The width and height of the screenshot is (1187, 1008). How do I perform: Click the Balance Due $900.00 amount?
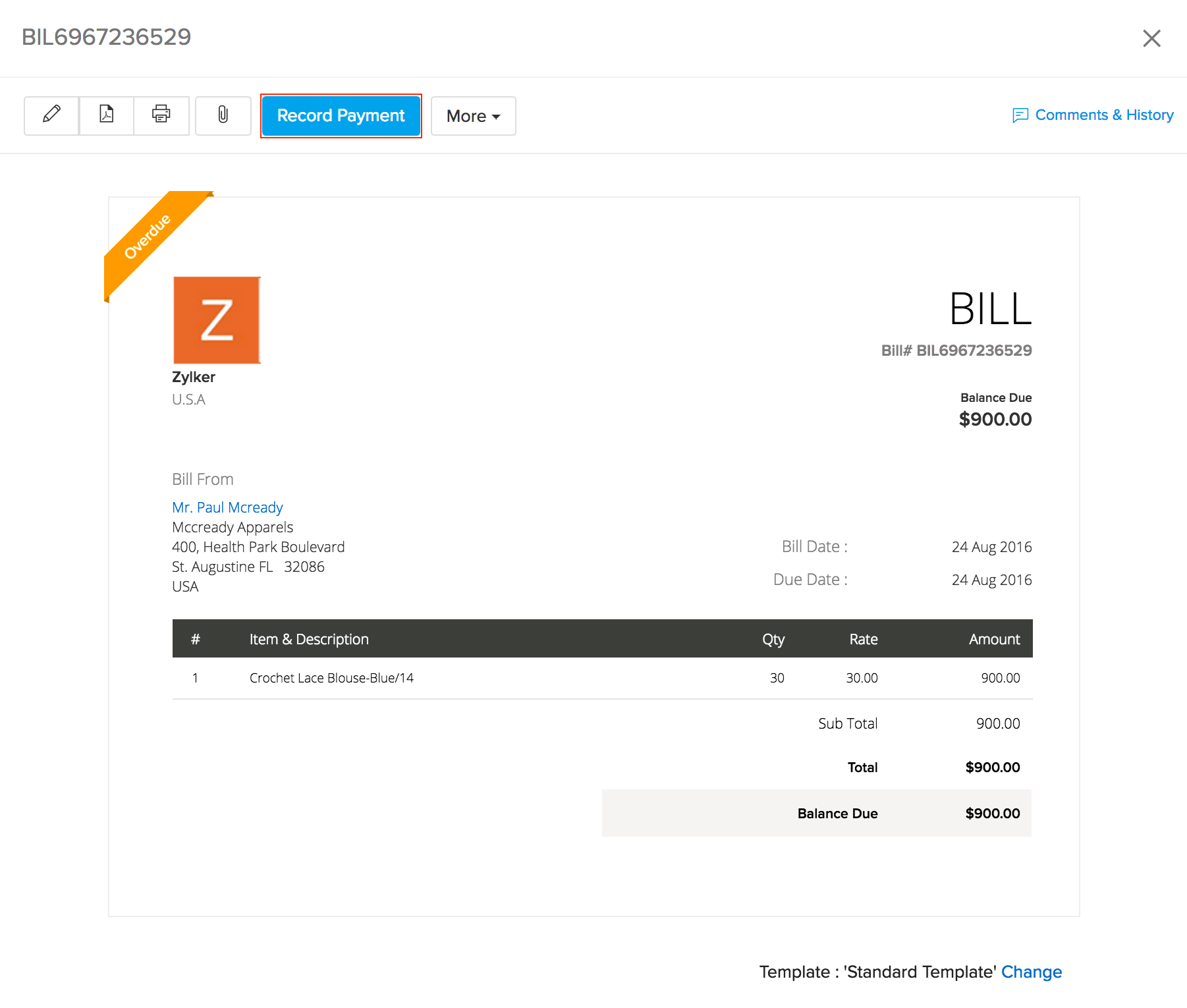995,420
